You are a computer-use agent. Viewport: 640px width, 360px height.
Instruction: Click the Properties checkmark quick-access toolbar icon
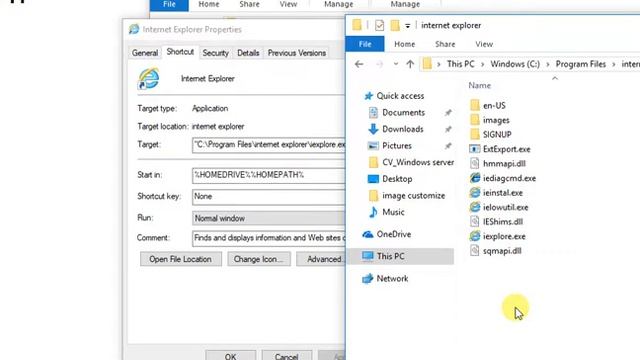pos(379,25)
